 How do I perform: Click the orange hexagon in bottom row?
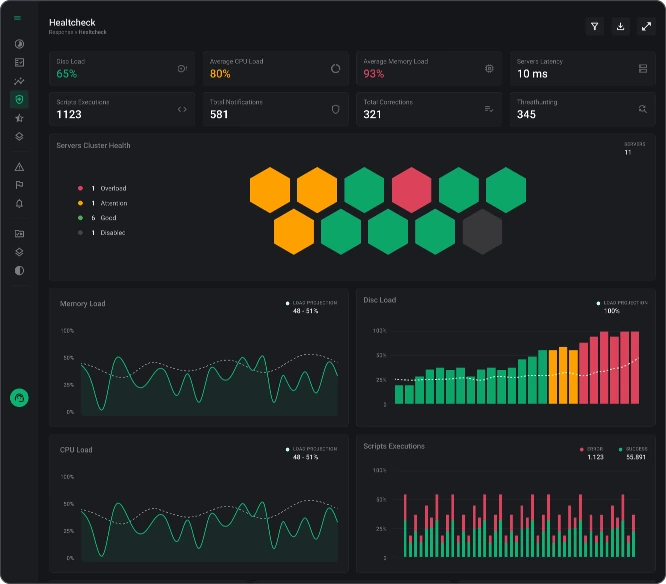click(x=294, y=231)
